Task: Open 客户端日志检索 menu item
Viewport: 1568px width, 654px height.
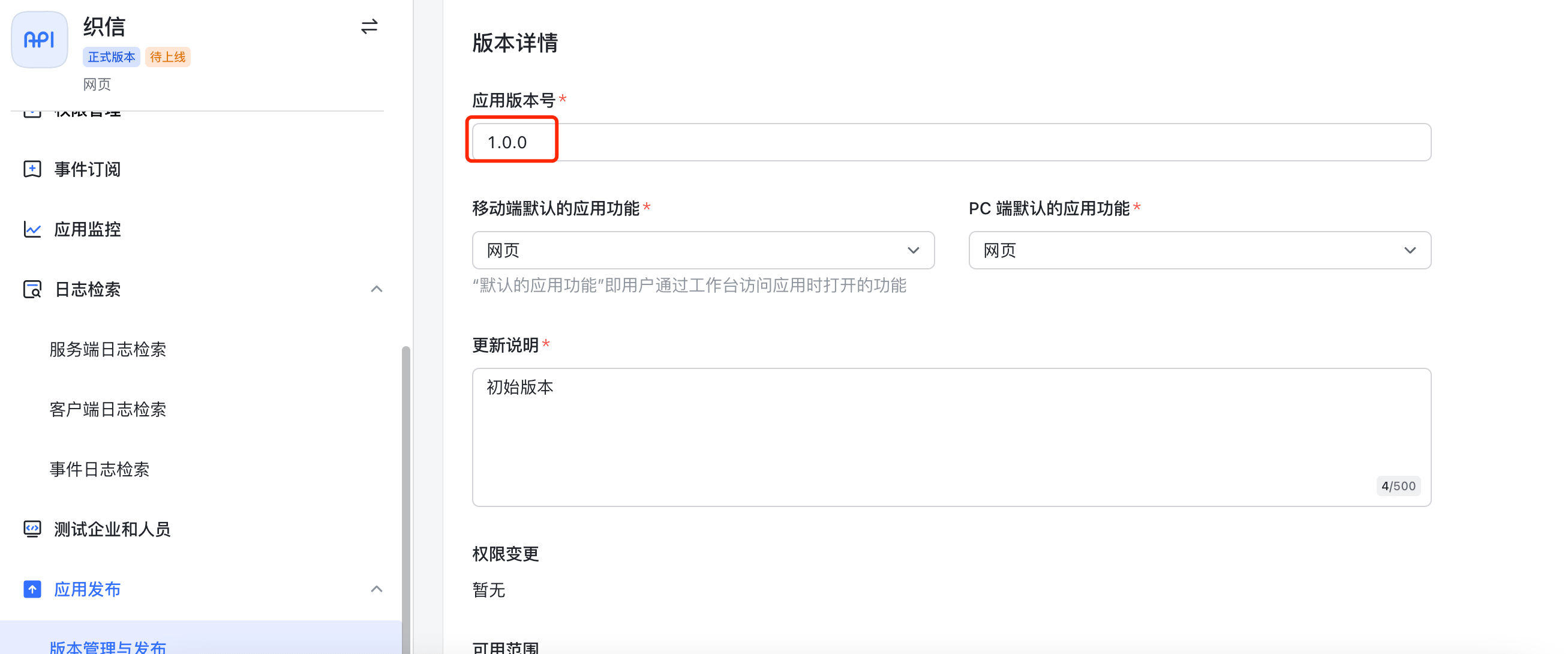Action: tap(108, 409)
